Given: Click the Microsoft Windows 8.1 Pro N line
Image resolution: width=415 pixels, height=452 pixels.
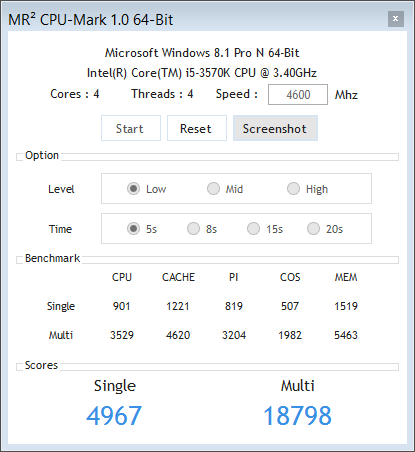Looking at the screenshot, I should click(202, 53).
